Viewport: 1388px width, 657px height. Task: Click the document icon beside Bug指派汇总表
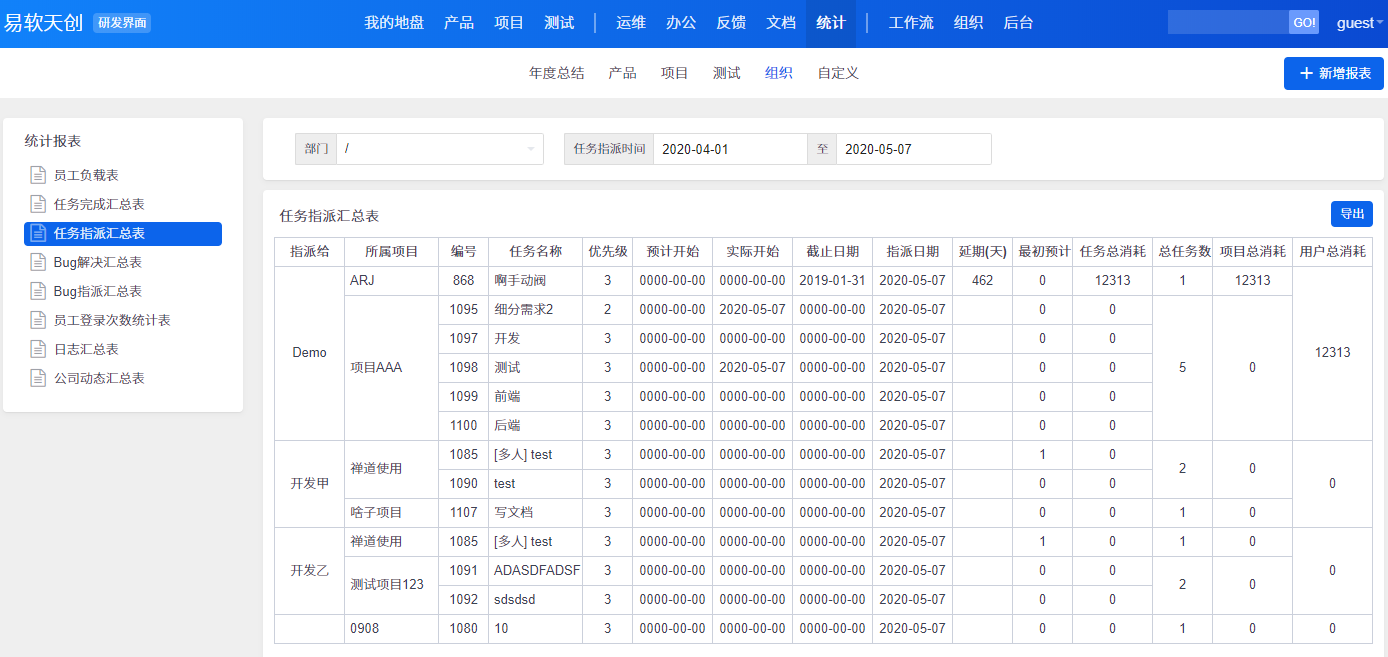click(x=38, y=291)
